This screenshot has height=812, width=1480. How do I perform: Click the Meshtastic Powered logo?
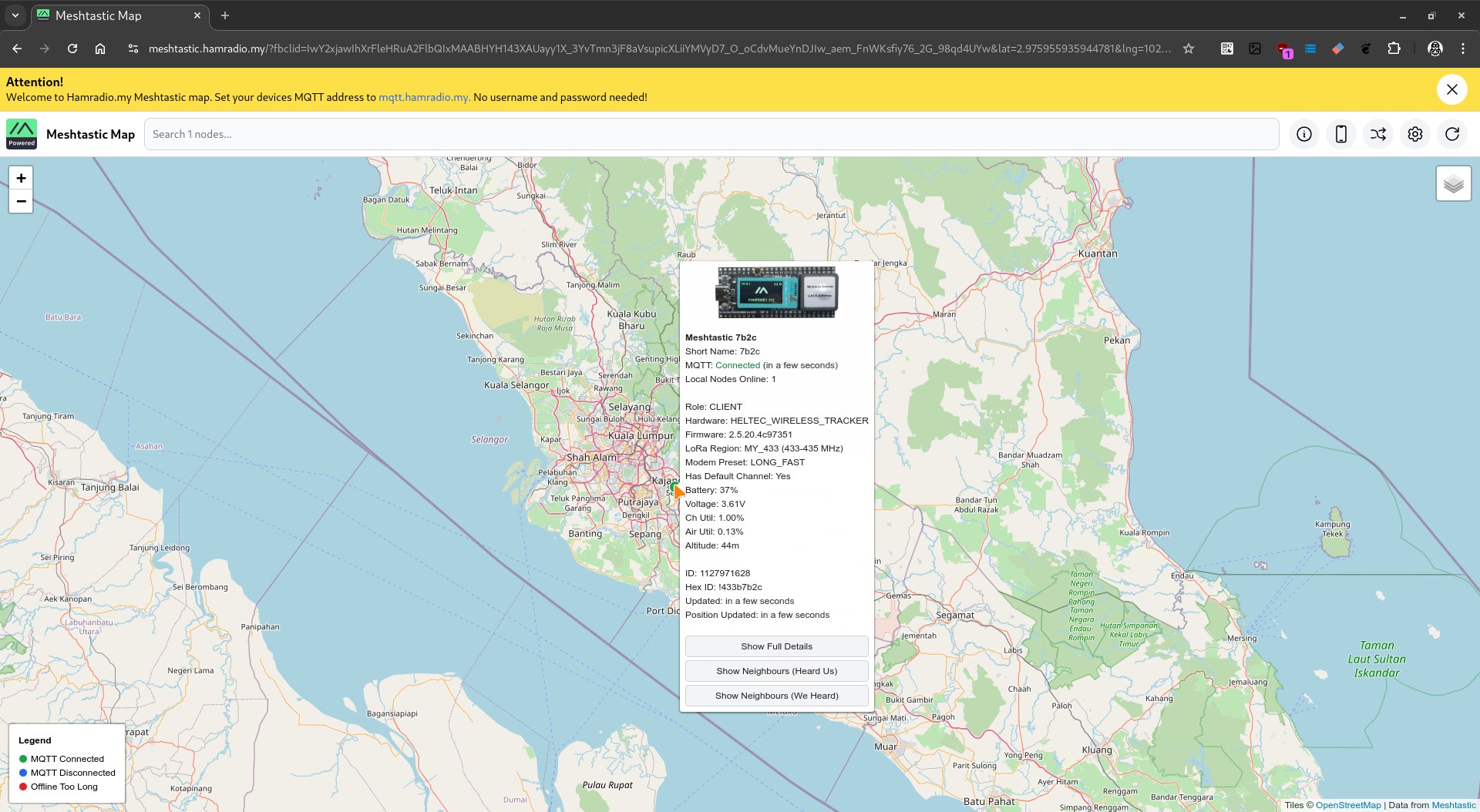click(x=22, y=134)
